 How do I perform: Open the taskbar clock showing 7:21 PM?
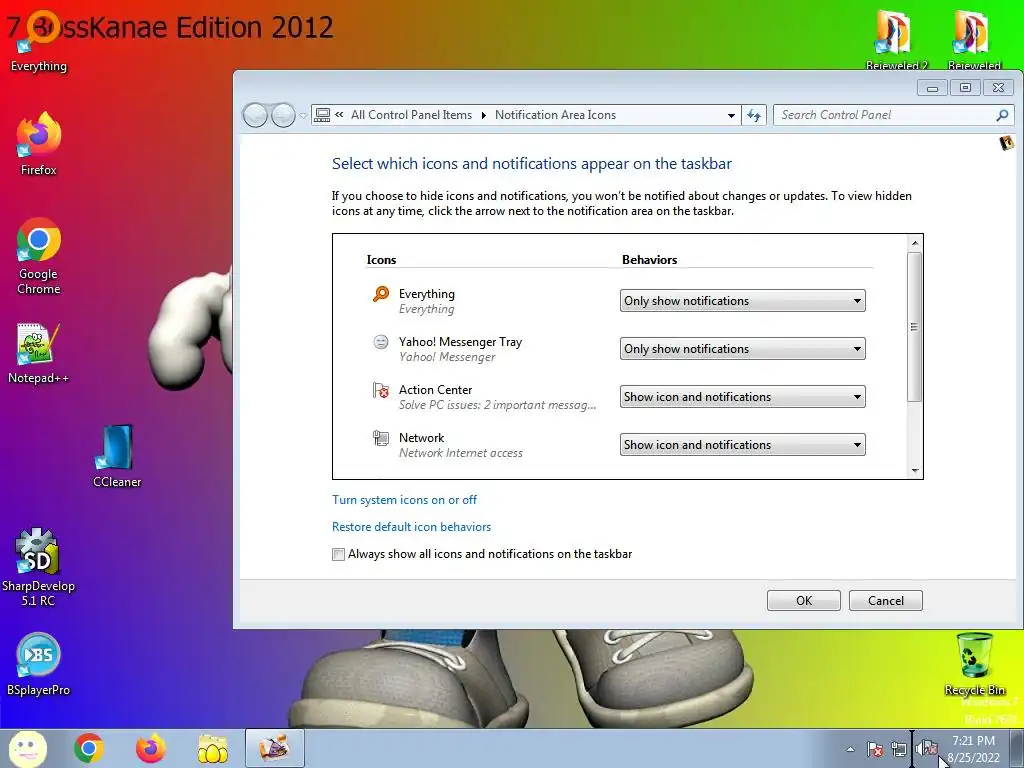(x=973, y=749)
